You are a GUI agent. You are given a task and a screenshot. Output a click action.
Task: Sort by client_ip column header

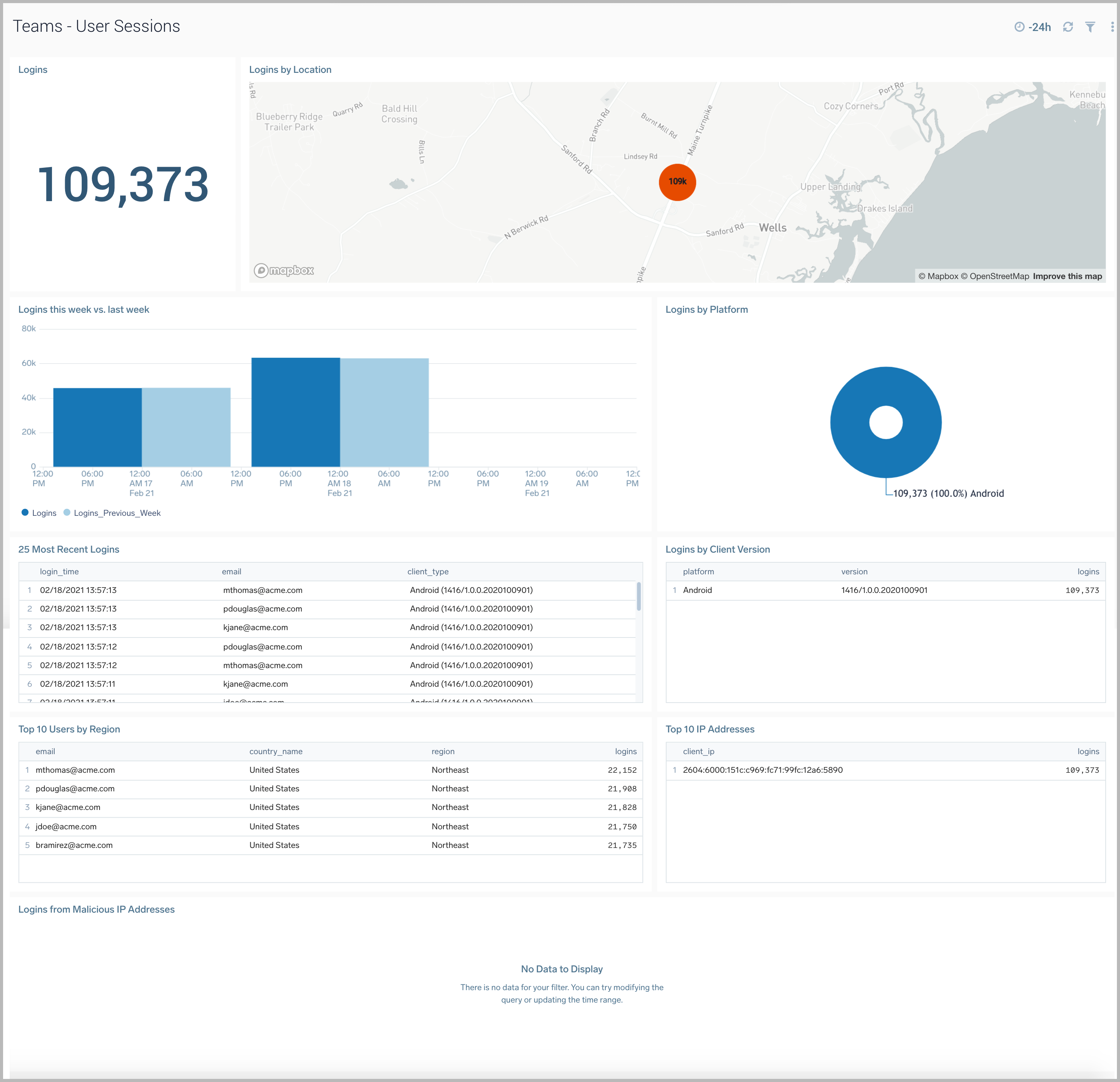(698, 752)
